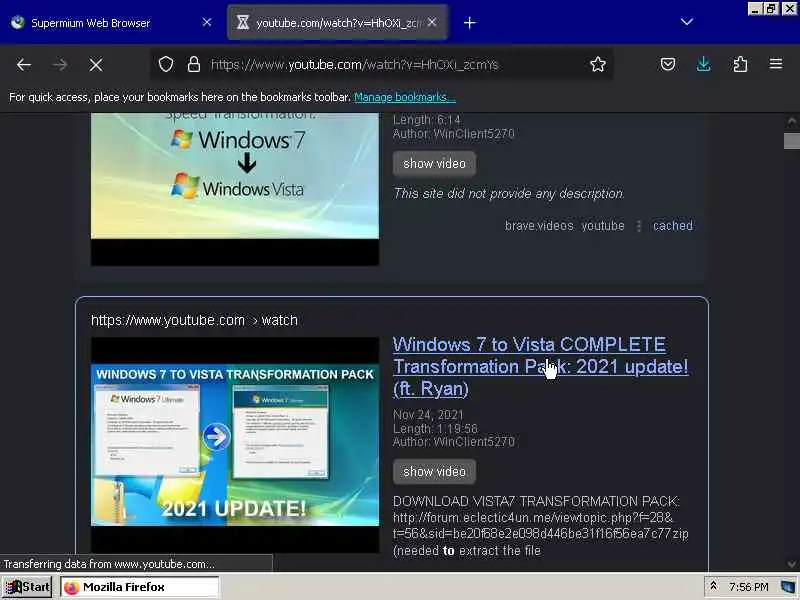Screen dimensions: 800x600
Task: Open the brave.videos link
Action: 539,226
